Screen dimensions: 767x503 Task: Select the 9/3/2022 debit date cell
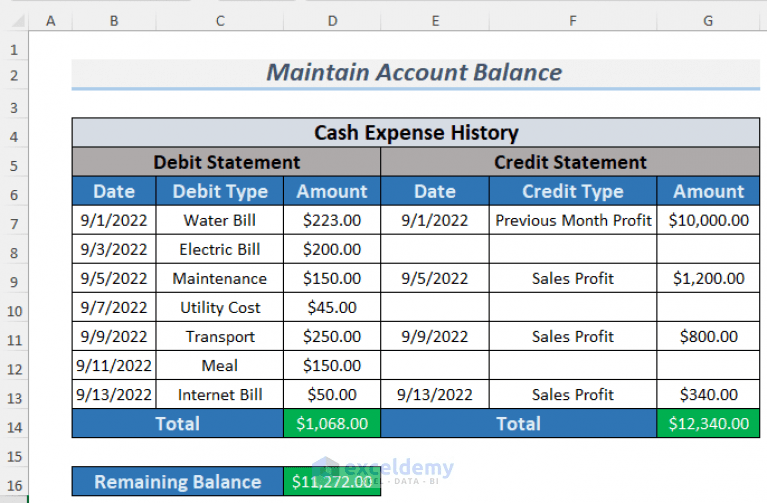114,249
